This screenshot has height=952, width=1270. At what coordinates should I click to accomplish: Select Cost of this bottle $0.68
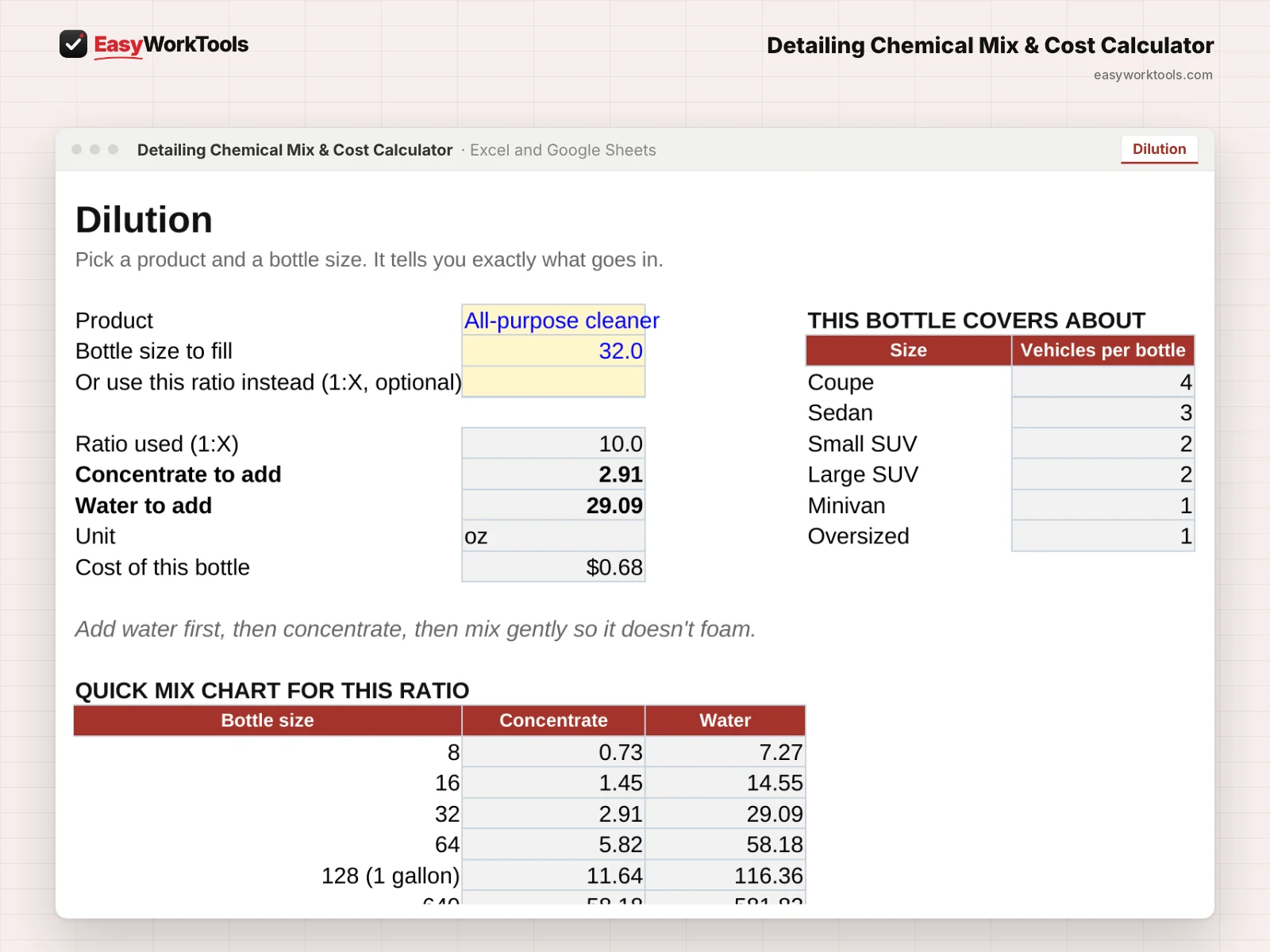(x=553, y=567)
